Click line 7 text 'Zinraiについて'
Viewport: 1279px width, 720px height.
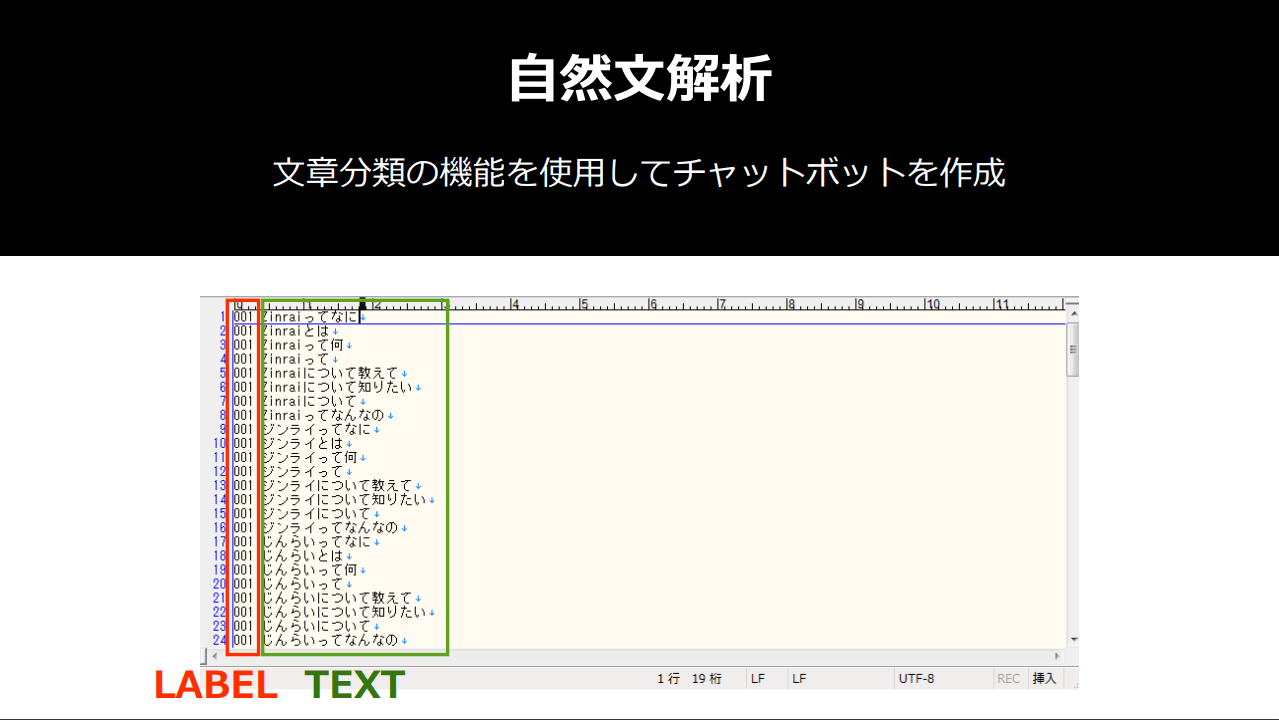(x=309, y=401)
